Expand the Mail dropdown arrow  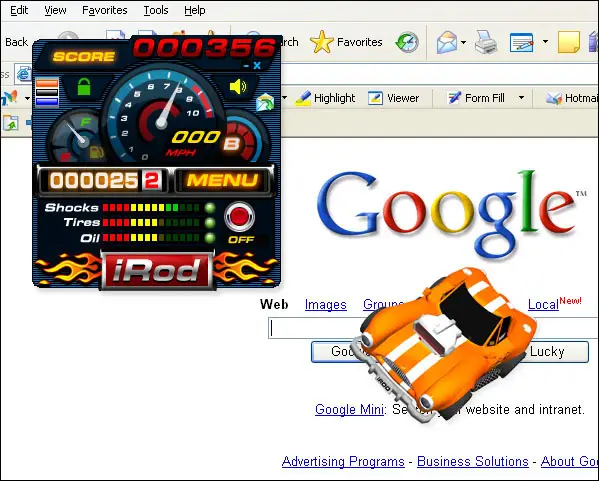(x=463, y=42)
